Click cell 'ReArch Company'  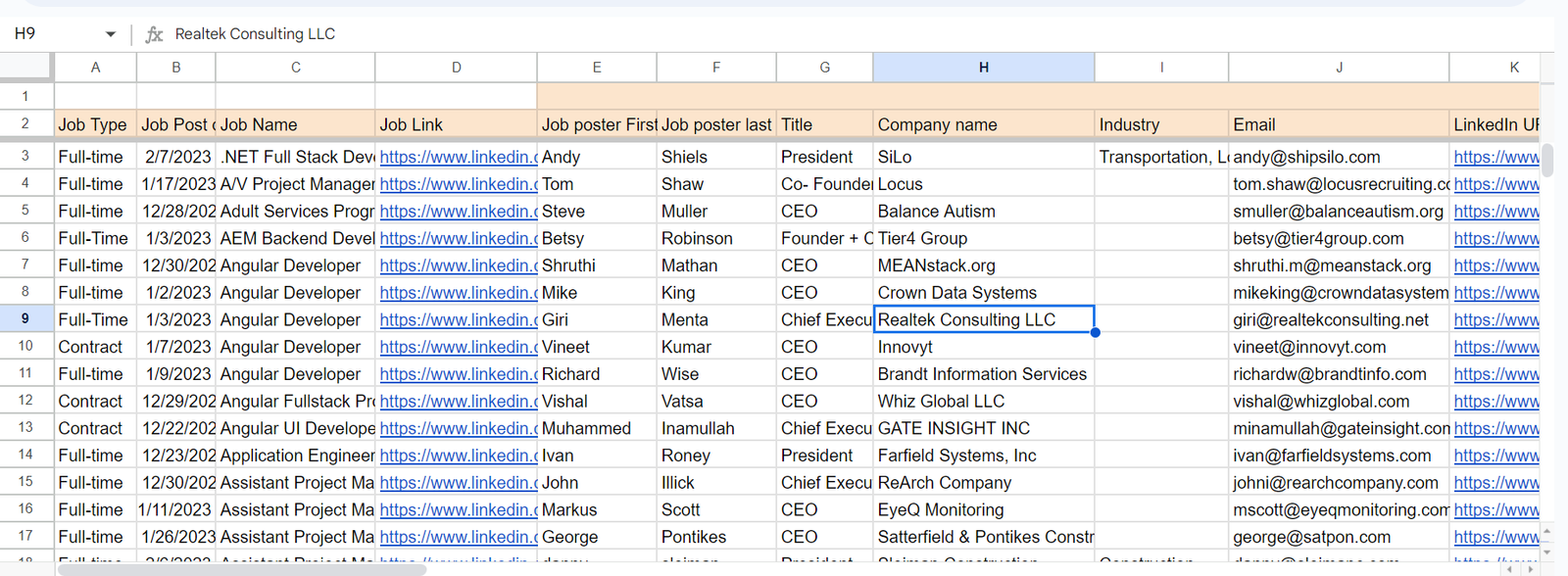(984, 483)
